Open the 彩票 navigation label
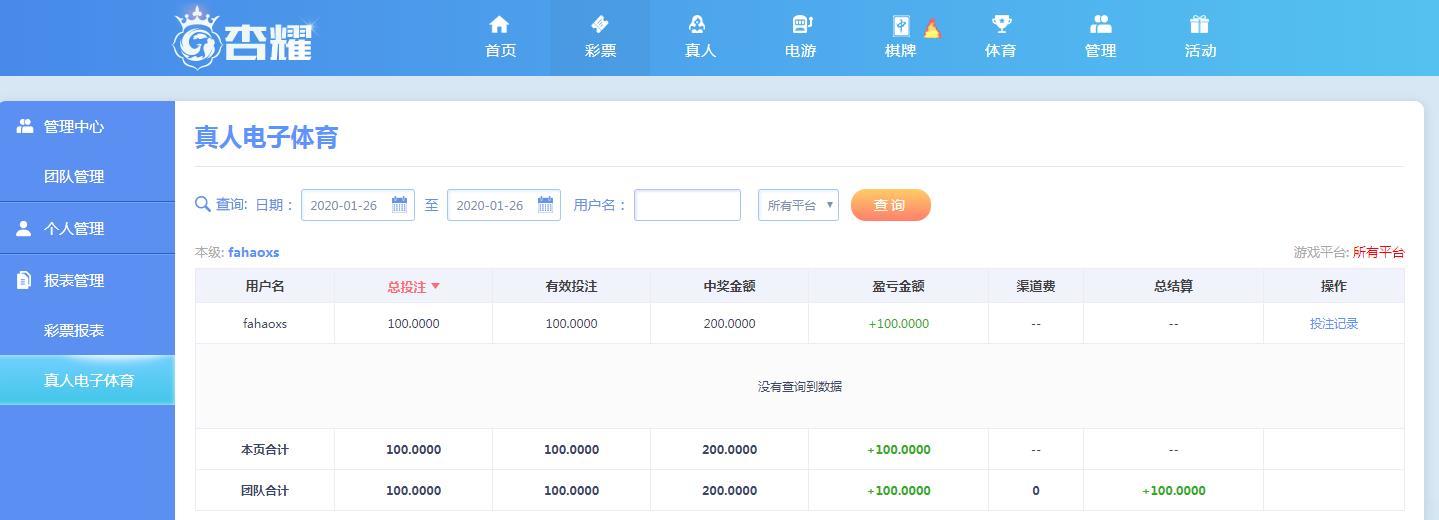The width and height of the screenshot is (1439, 520). click(x=600, y=50)
